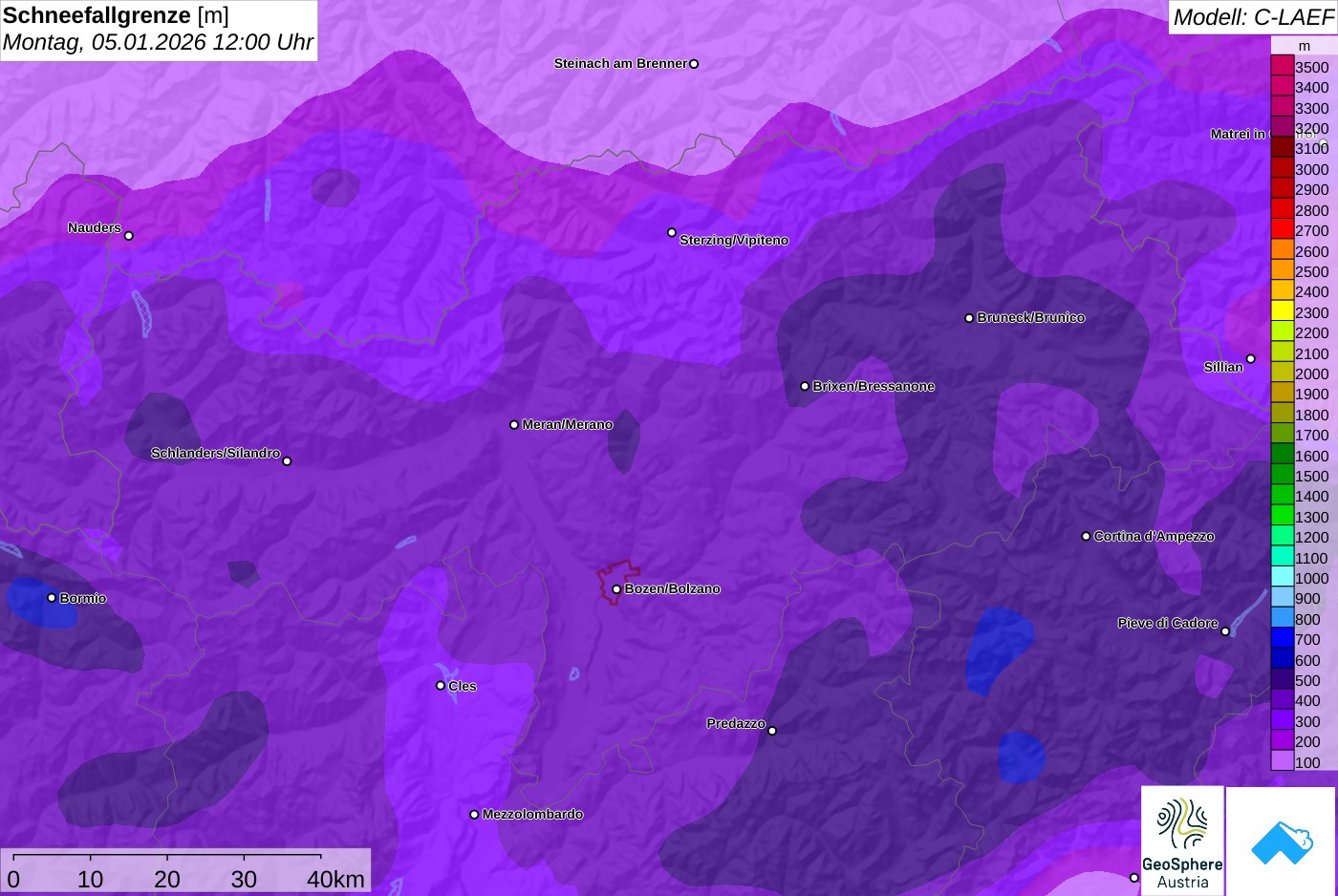Click the dark blue patch near Bormio
The image size is (1338, 896).
[40, 604]
